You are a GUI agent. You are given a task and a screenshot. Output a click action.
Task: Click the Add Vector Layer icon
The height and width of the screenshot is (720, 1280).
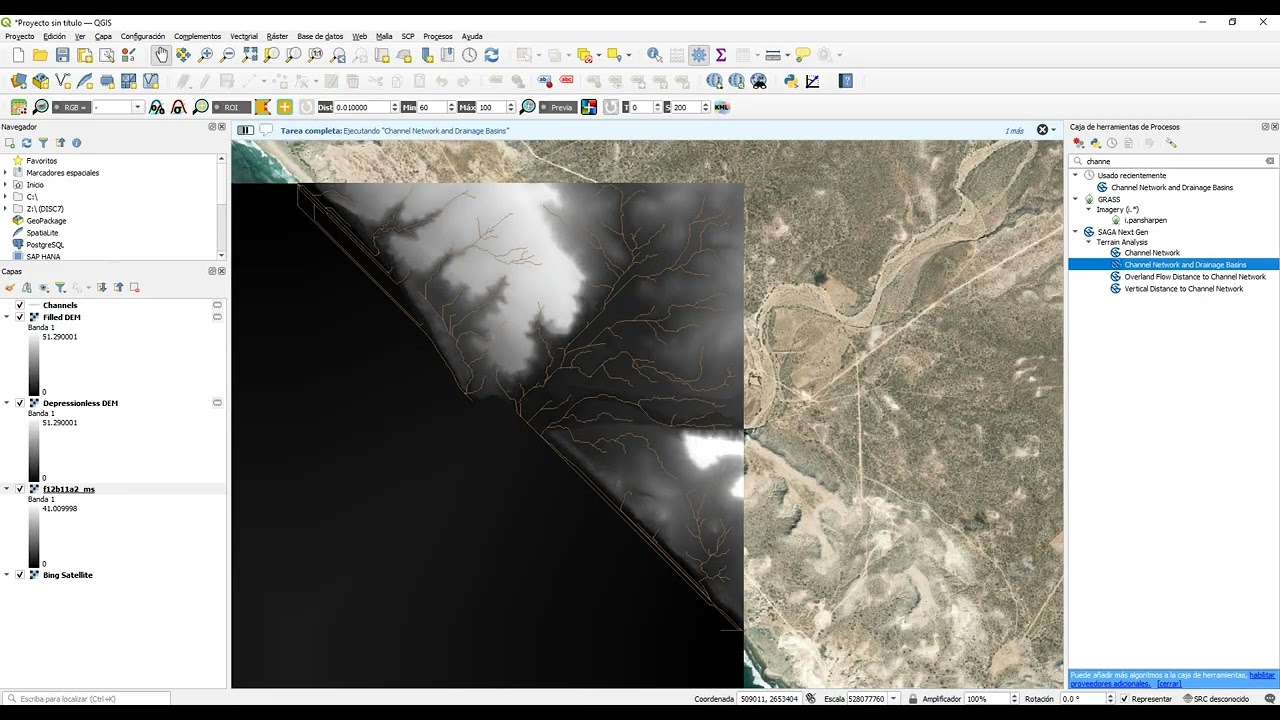pos(62,81)
